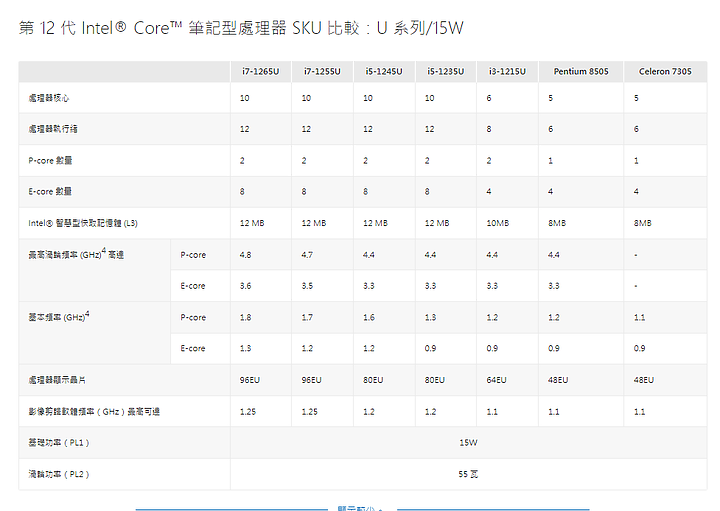The image size is (720, 511).
Task: Click the i5-1235U column header
Action: 445,72
